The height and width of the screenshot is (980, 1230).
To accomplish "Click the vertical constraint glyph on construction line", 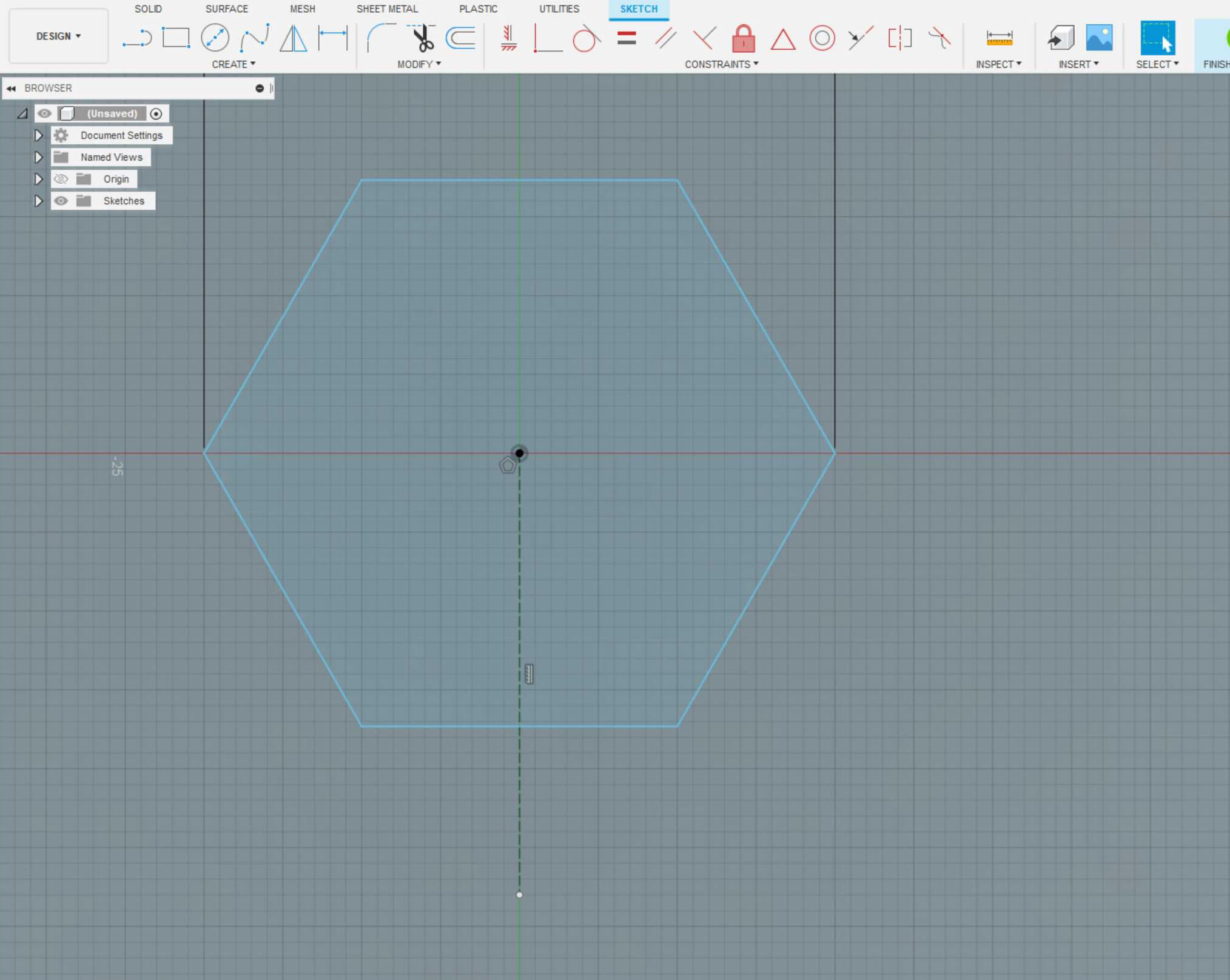I will [529, 674].
